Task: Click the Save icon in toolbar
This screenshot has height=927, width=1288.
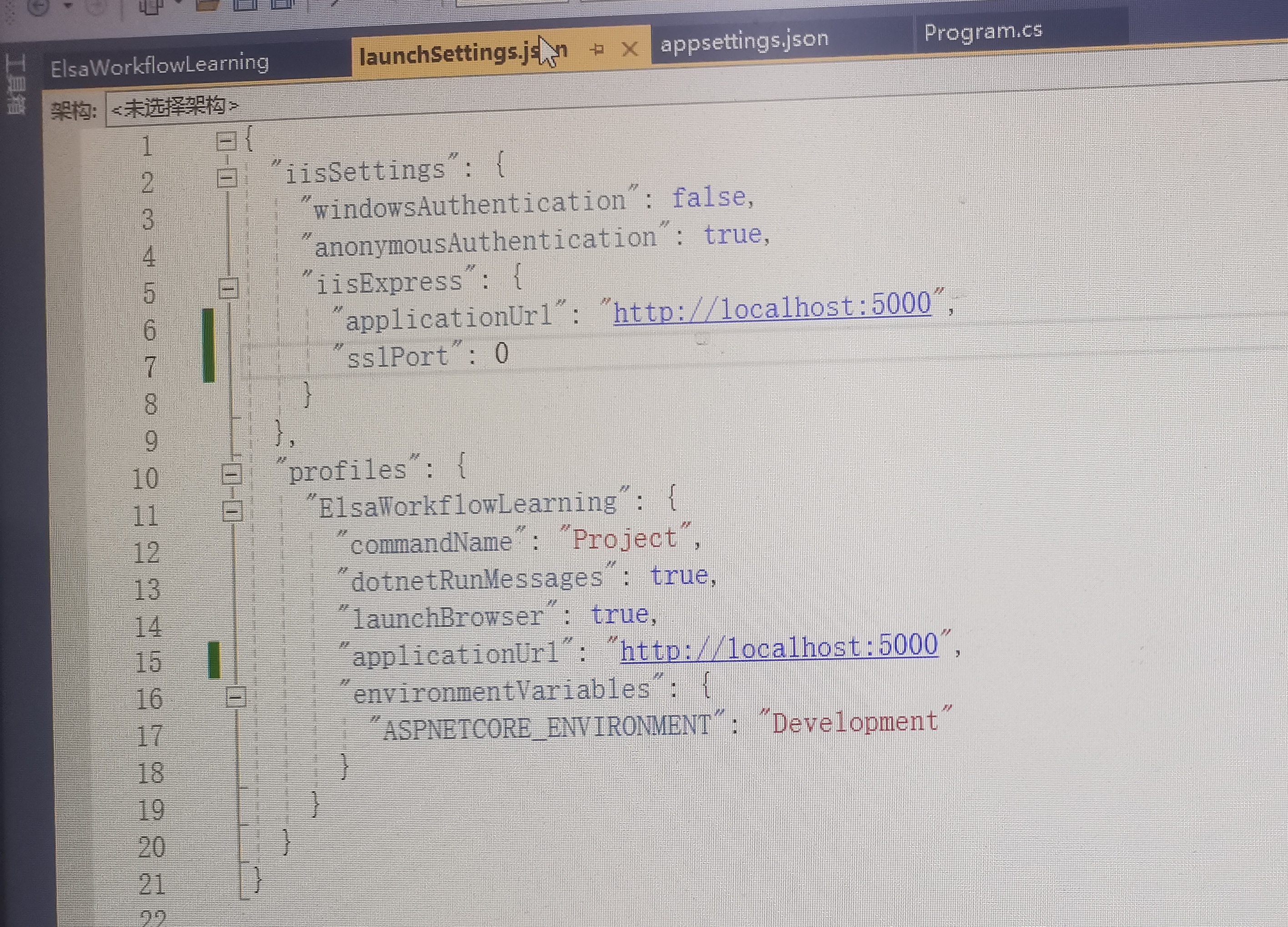Action: pos(245,4)
